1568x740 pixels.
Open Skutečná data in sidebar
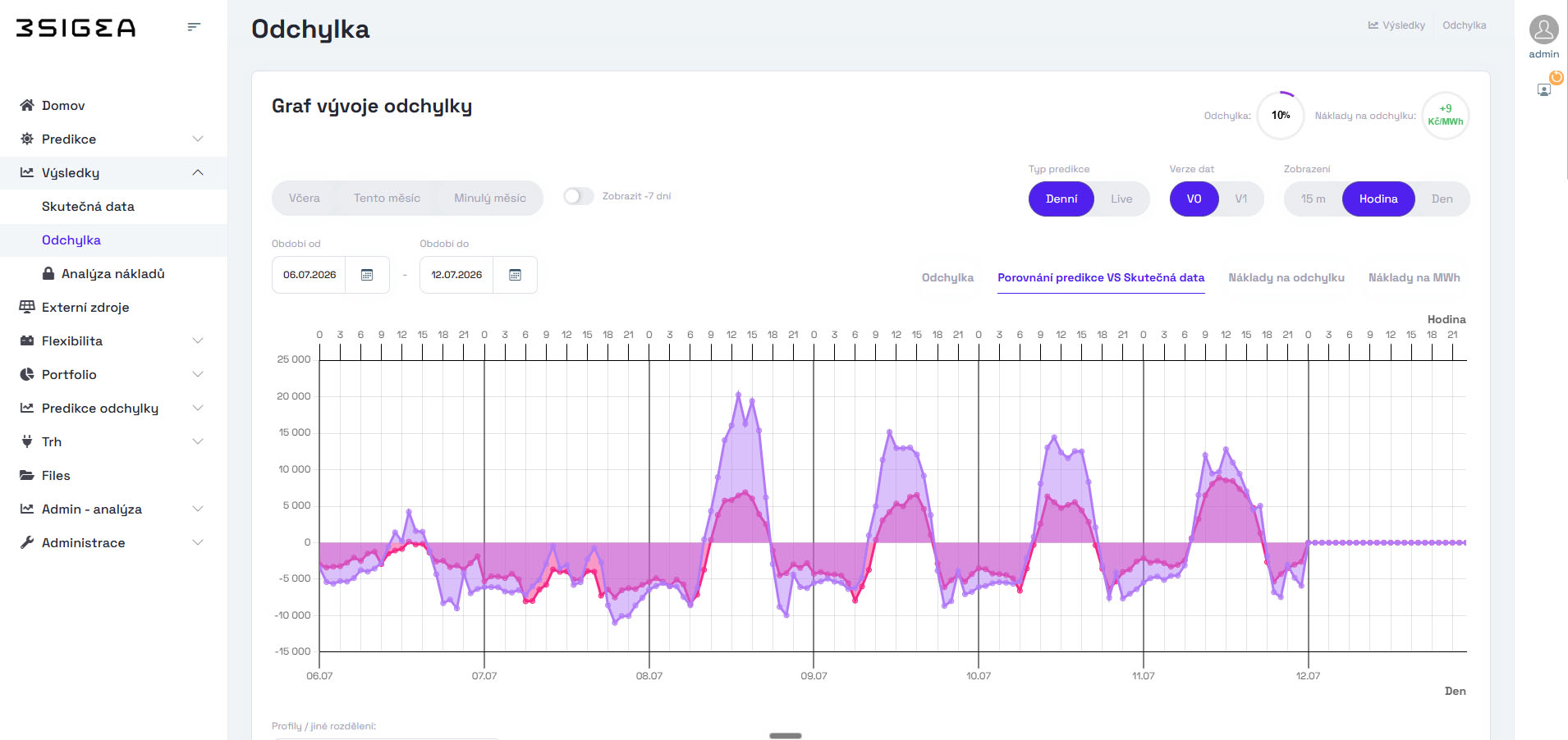88,206
